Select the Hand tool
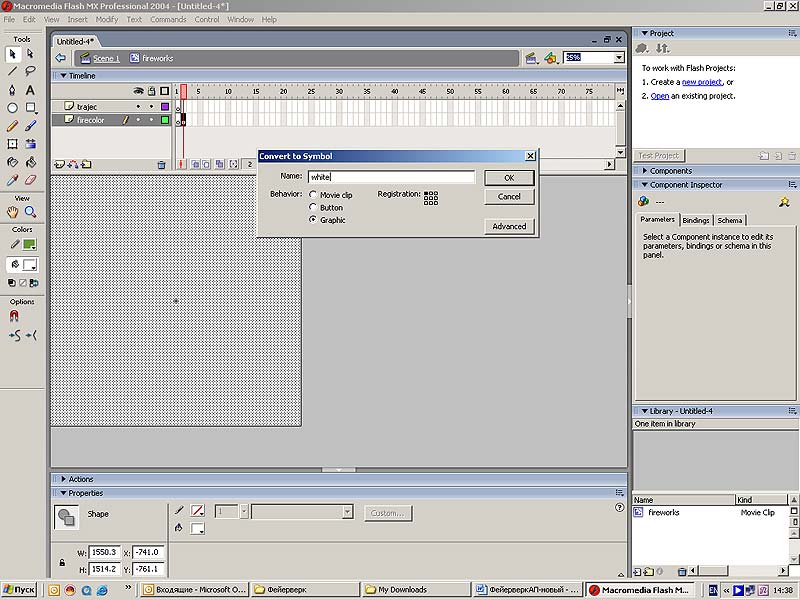The height and width of the screenshot is (600, 800). point(13,212)
